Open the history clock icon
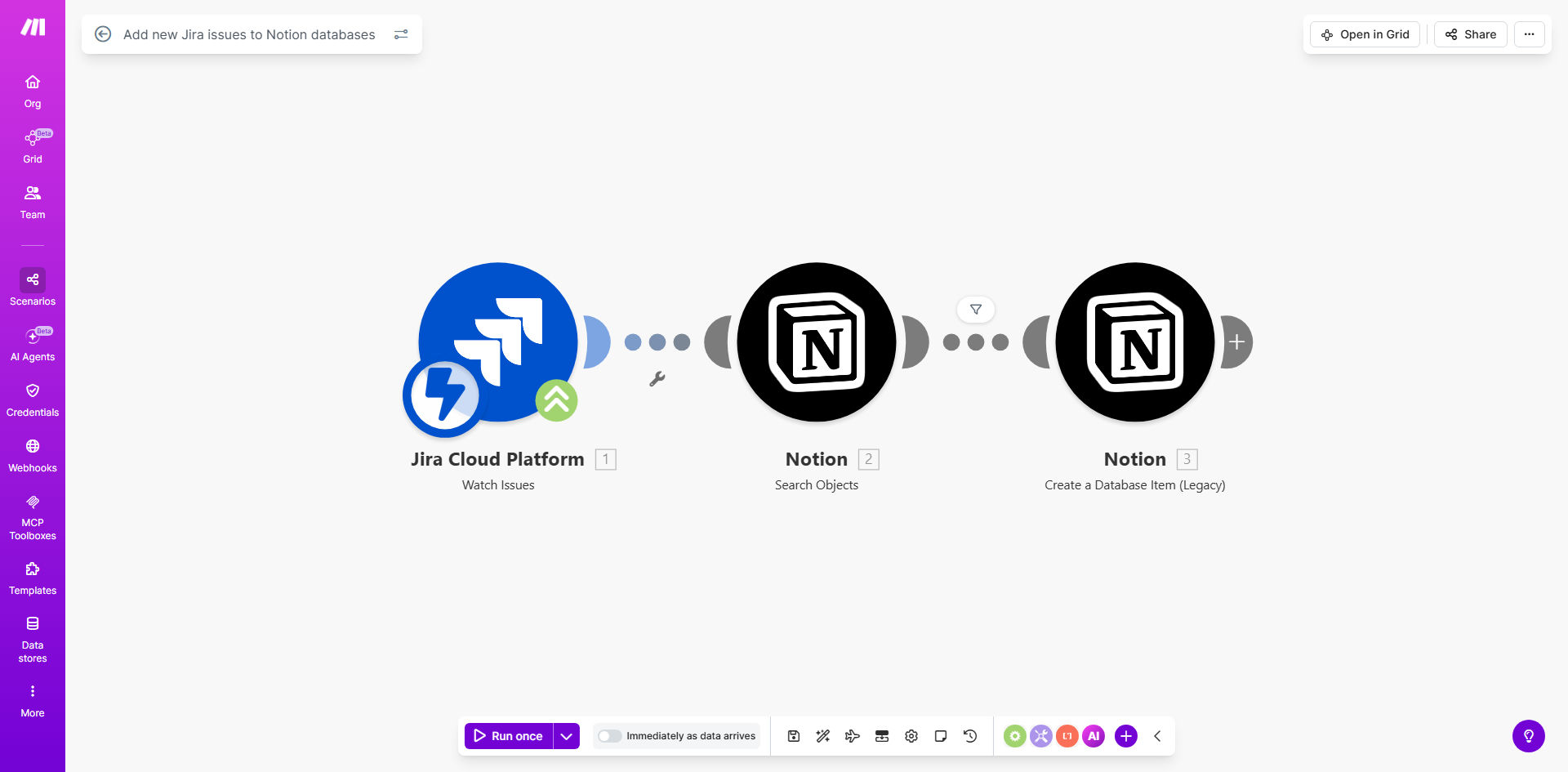Screen dimensions: 1568x772 970,736
